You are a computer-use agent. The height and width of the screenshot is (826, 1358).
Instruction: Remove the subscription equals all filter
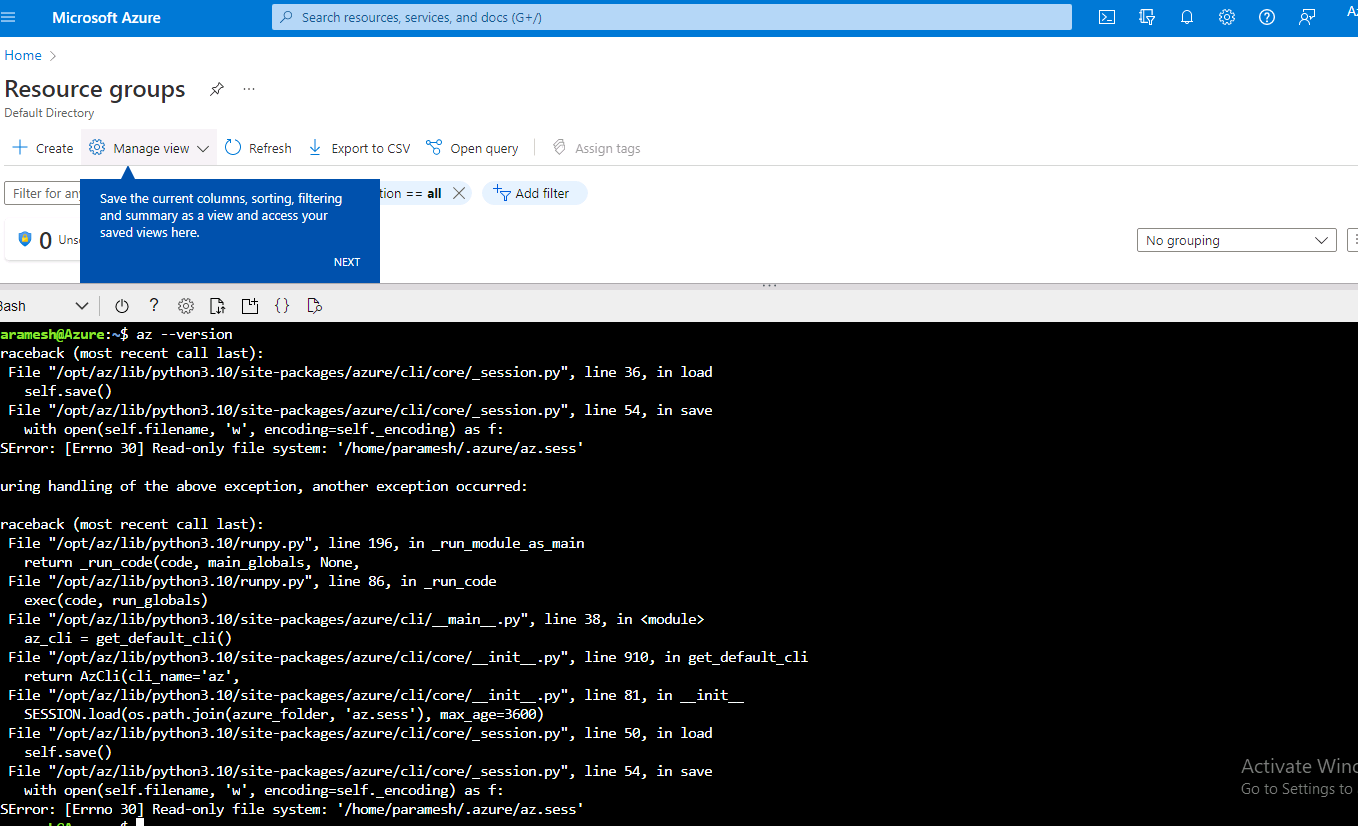click(x=459, y=193)
